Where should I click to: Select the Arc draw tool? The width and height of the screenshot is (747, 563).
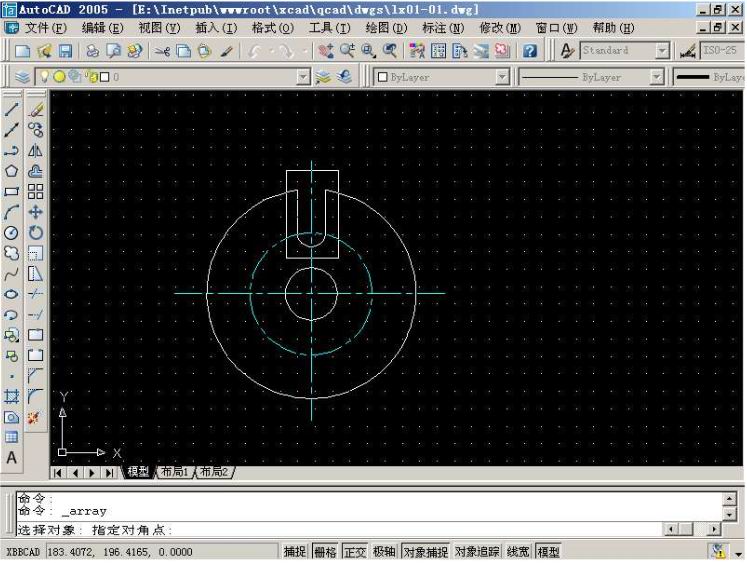point(11,212)
